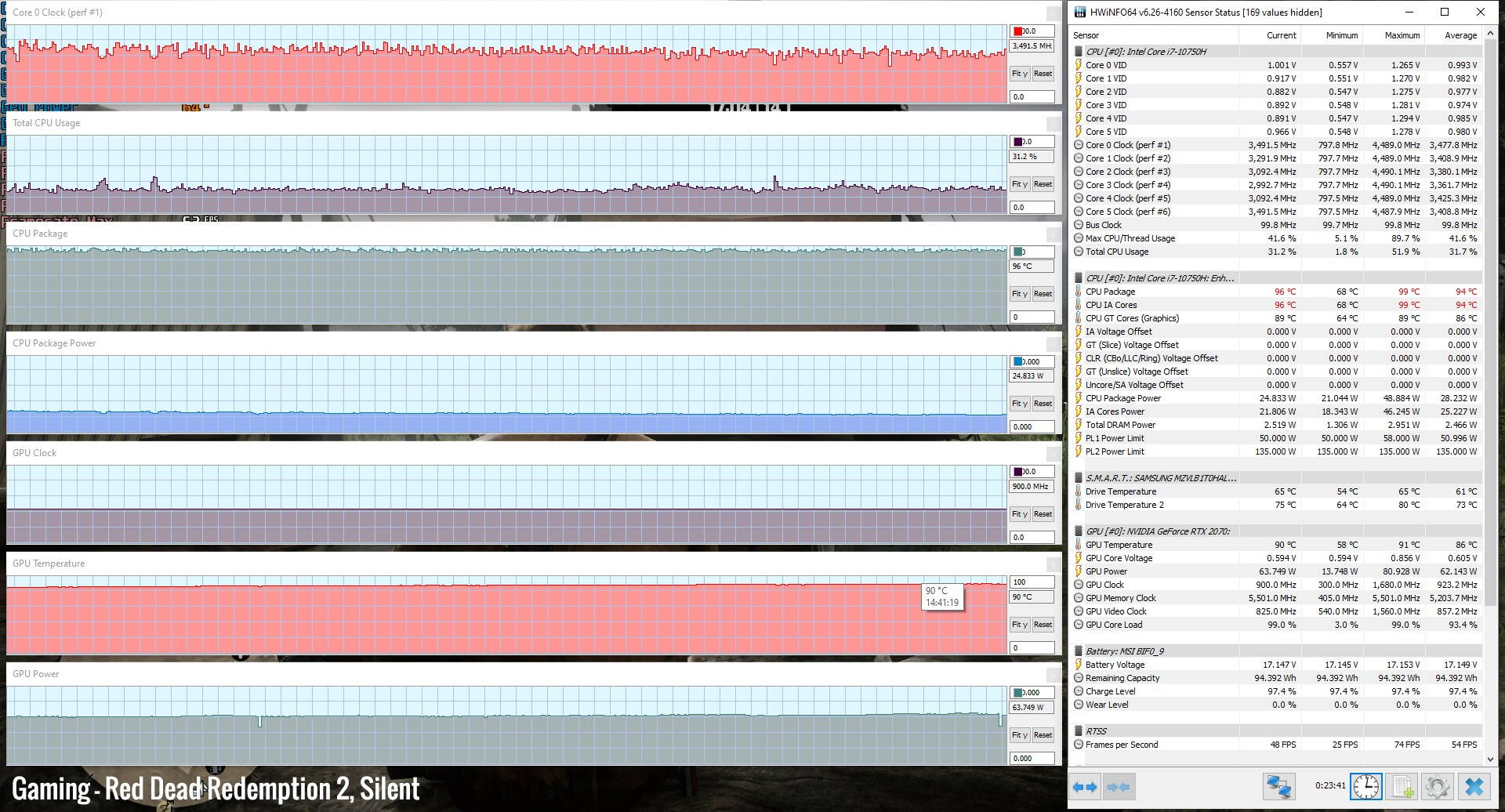
Task: Close the GPU Temperature graph window
Action: tap(1053, 564)
